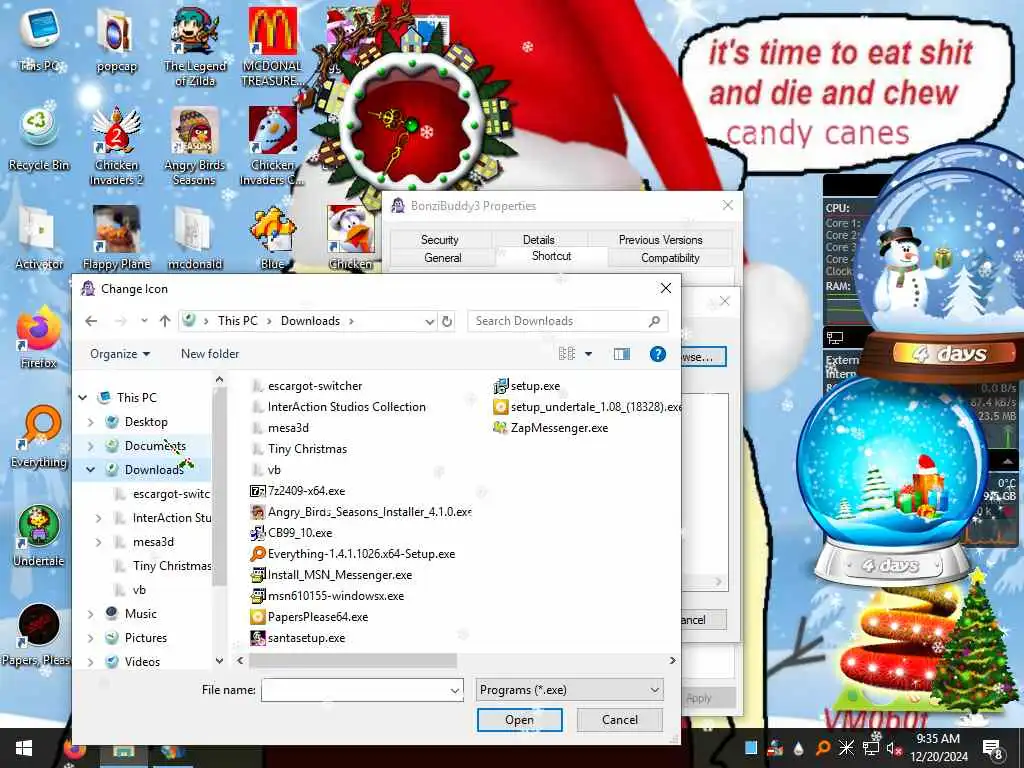The width and height of the screenshot is (1024, 768).
Task: Select the CB99_10.exe file
Action: coord(291,533)
